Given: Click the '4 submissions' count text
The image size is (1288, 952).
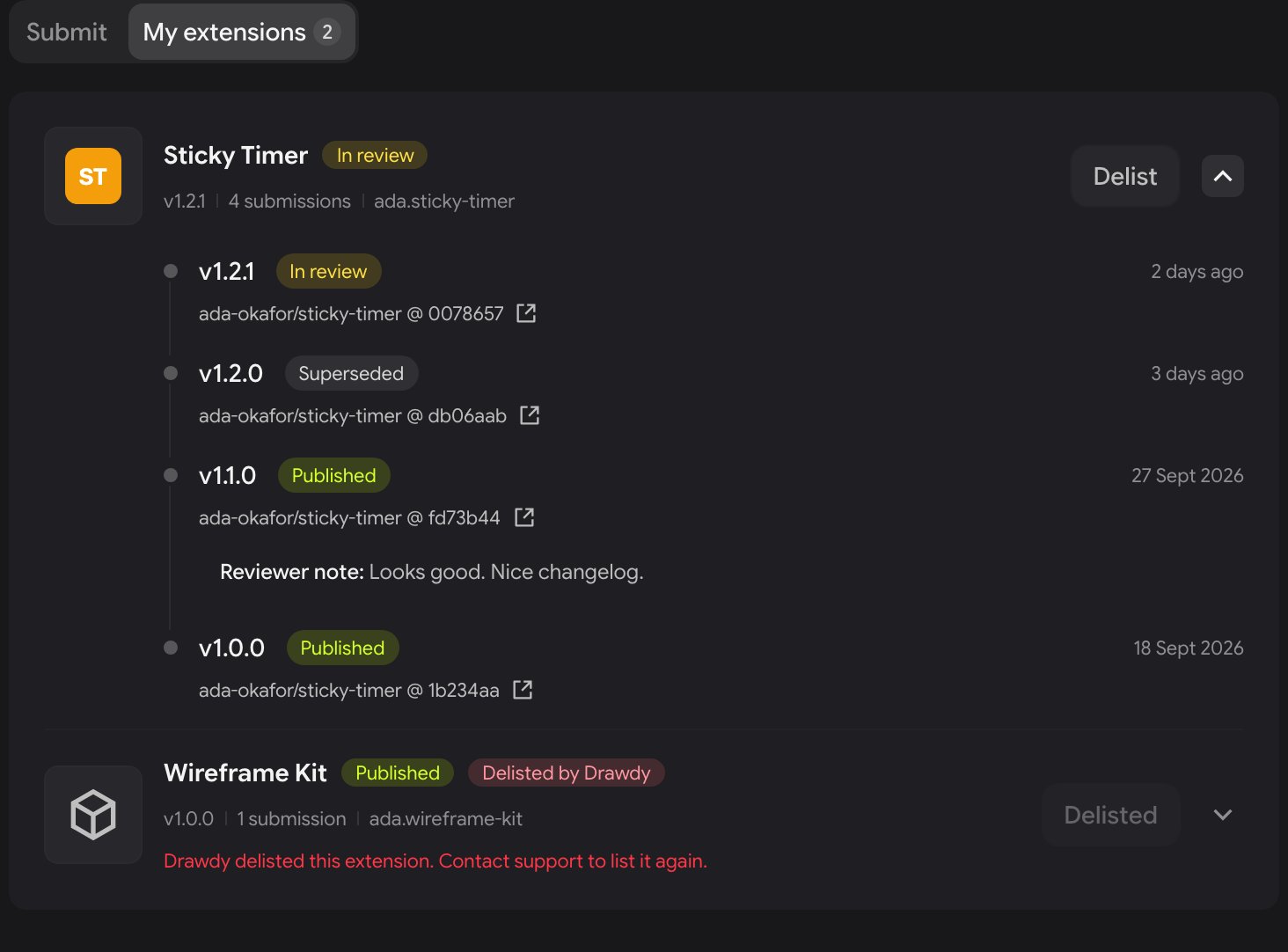Looking at the screenshot, I should pyautogui.click(x=289, y=201).
